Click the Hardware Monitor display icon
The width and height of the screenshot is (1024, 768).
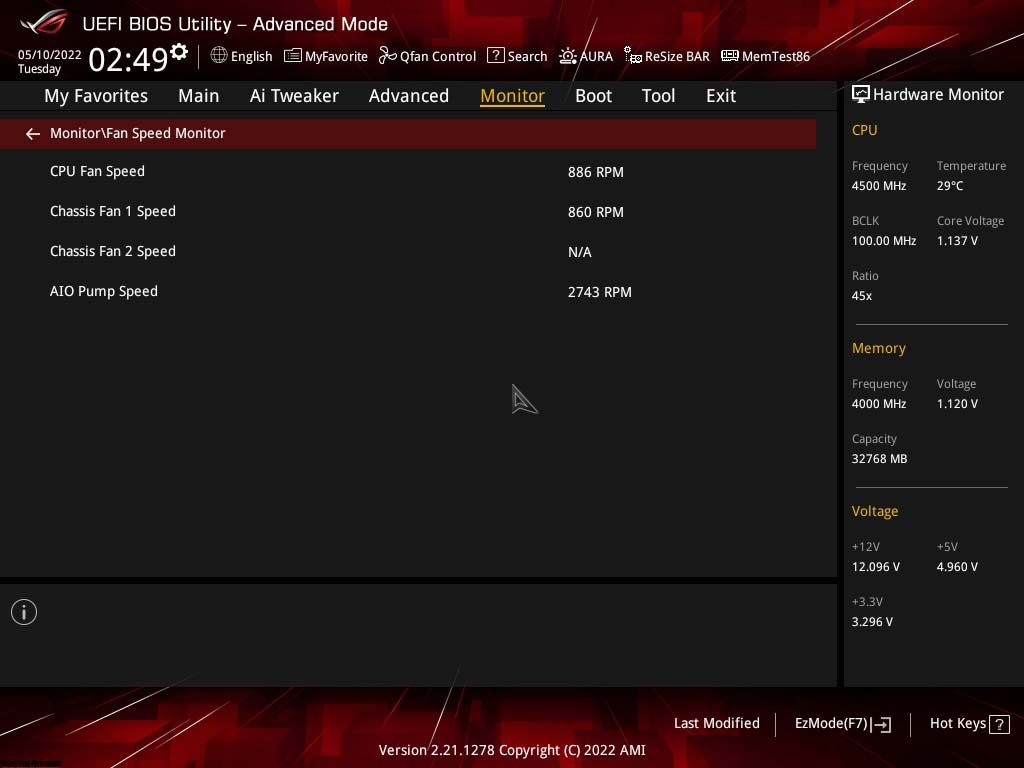pos(861,95)
